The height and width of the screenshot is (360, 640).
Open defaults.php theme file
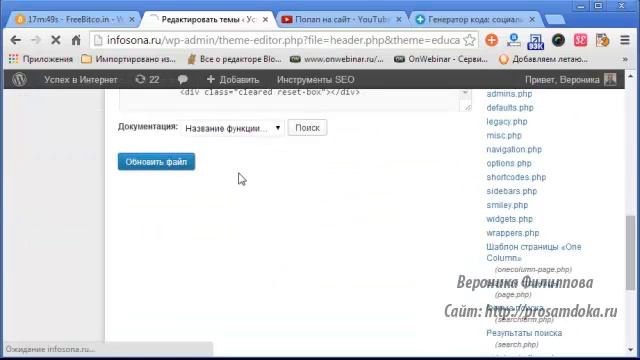click(x=510, y=108)
